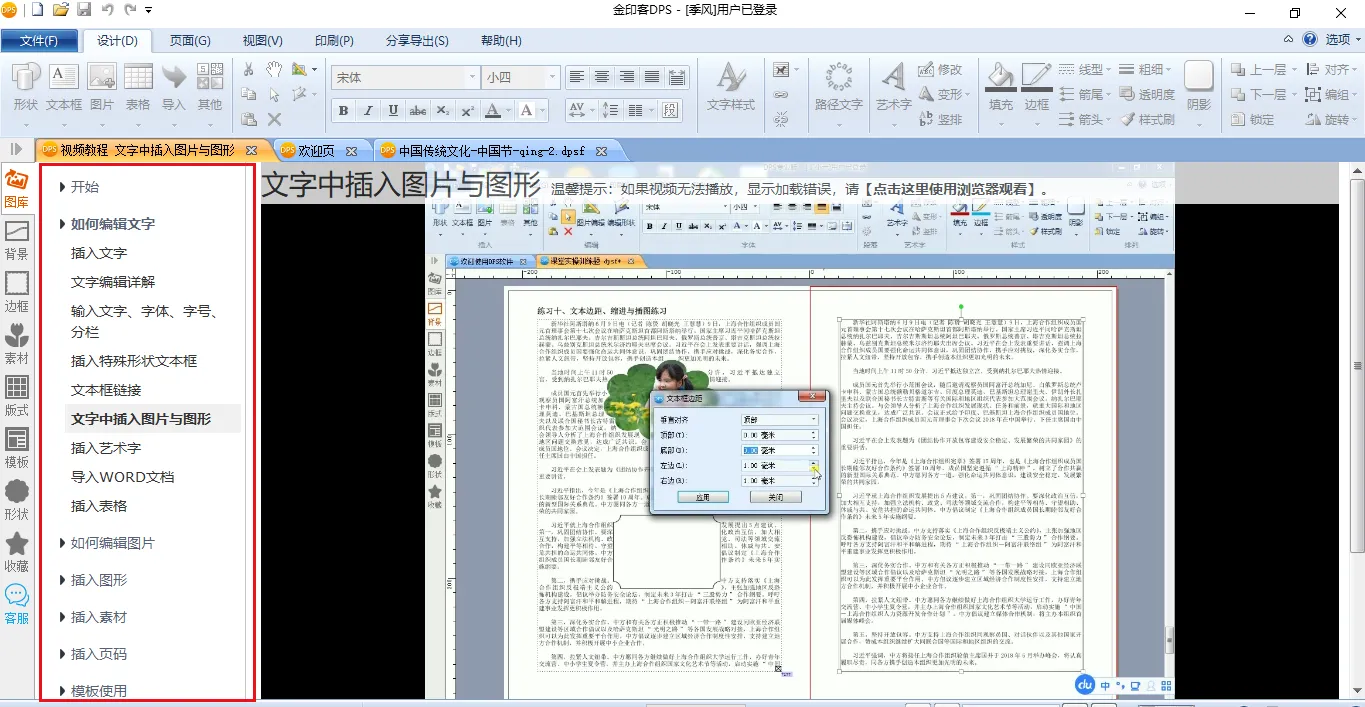The width and height of the screenshot is (1365, 707).
Task: Select the 表格 table tool in ribbon
Action: pyautogui.click(x=138, y=86)
